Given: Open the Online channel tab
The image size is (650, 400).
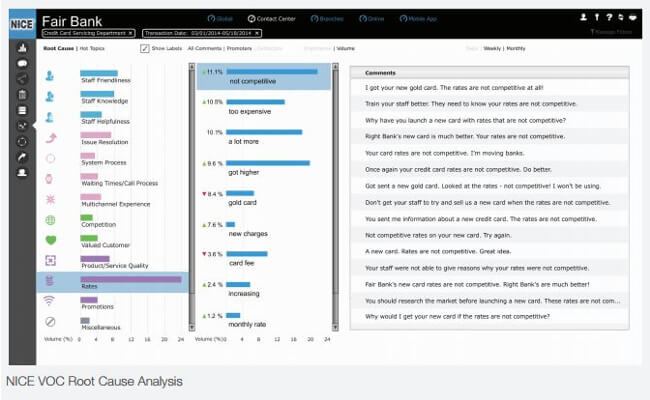Looking at the screenshot, I should (x=371, y=19).
